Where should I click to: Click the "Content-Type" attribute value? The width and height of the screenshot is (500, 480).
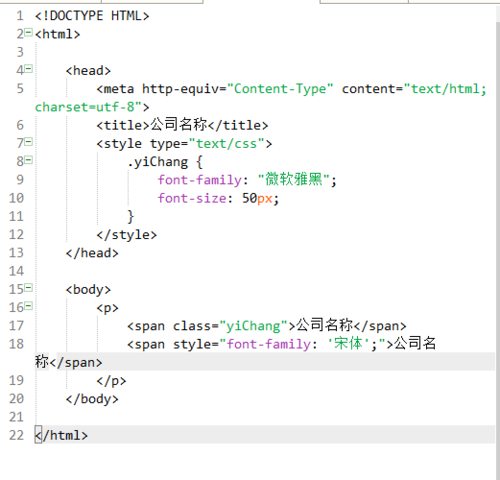pos(280,89)
